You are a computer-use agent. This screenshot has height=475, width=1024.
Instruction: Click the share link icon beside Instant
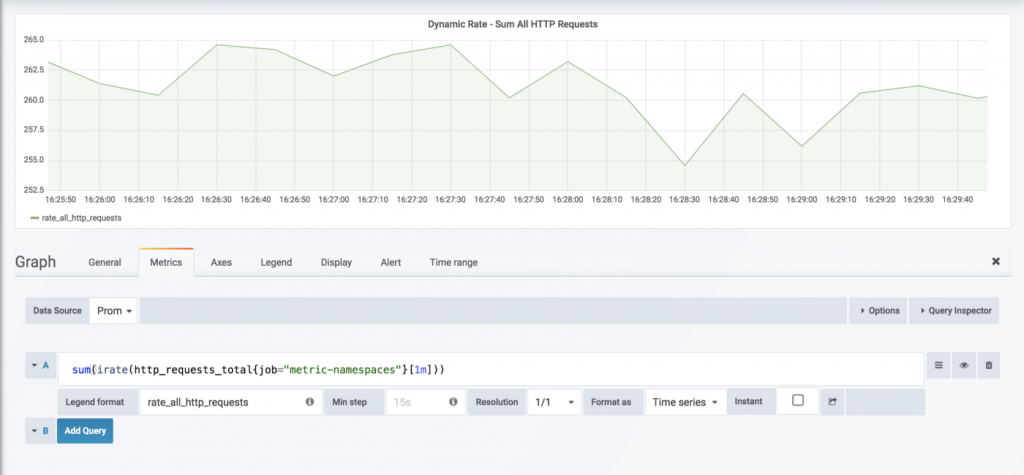point(831,402)
